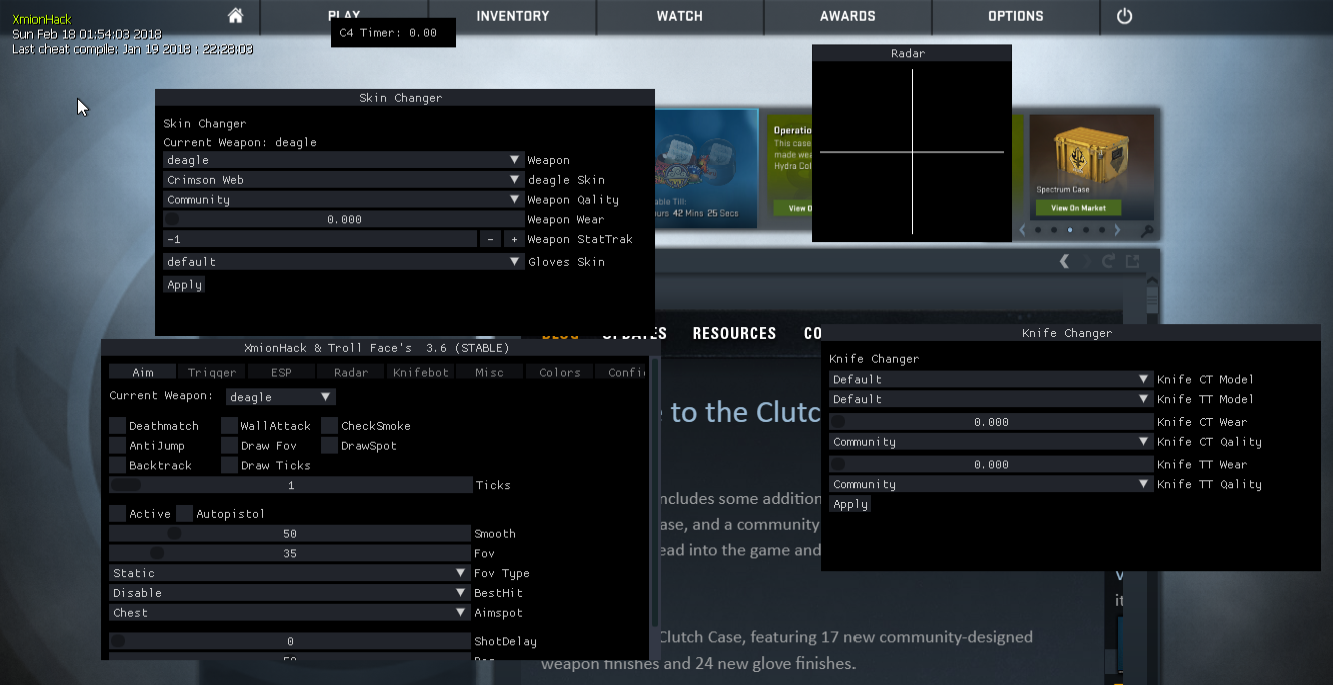
Task: Click View On Market for Spectrum Case
Action: (1078, 208)
